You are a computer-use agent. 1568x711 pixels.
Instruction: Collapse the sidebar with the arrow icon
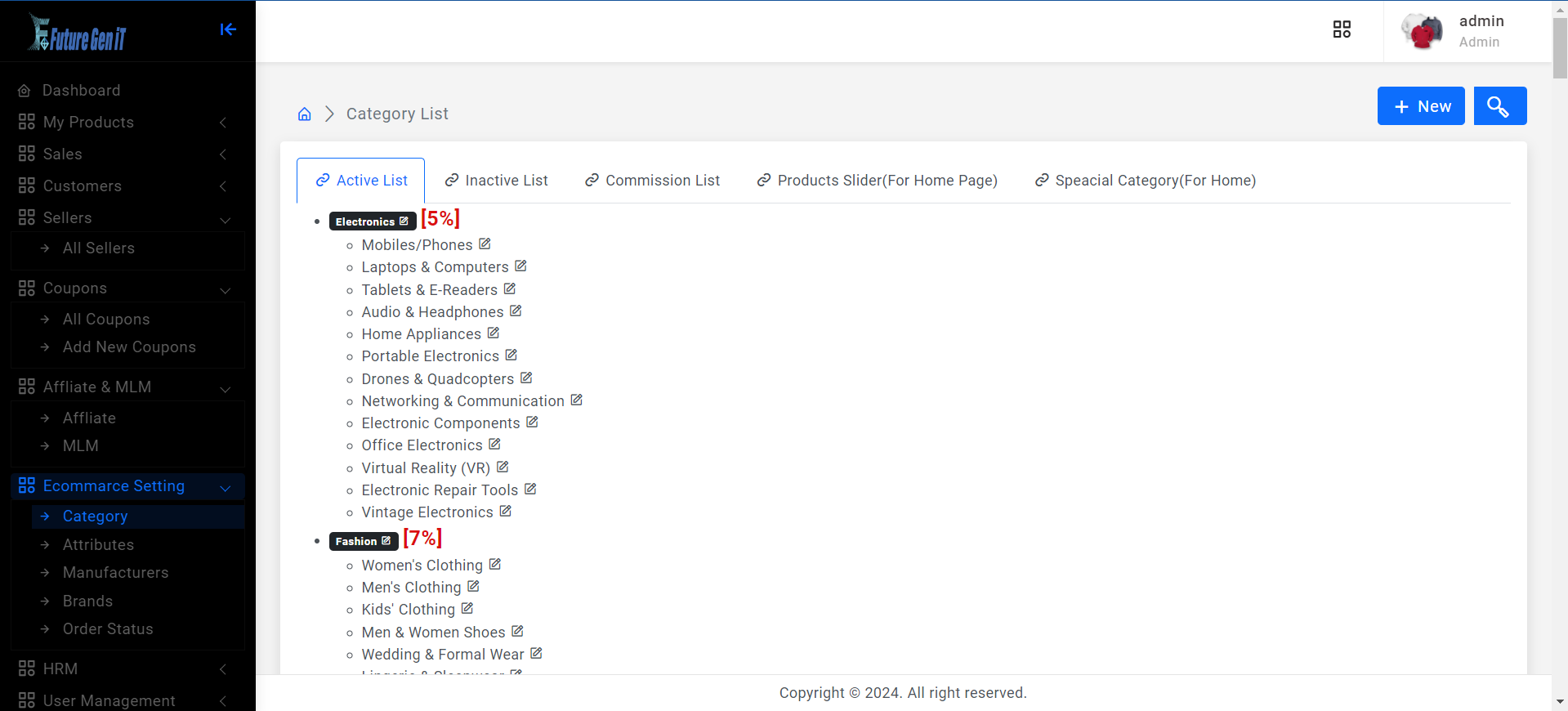228,29
